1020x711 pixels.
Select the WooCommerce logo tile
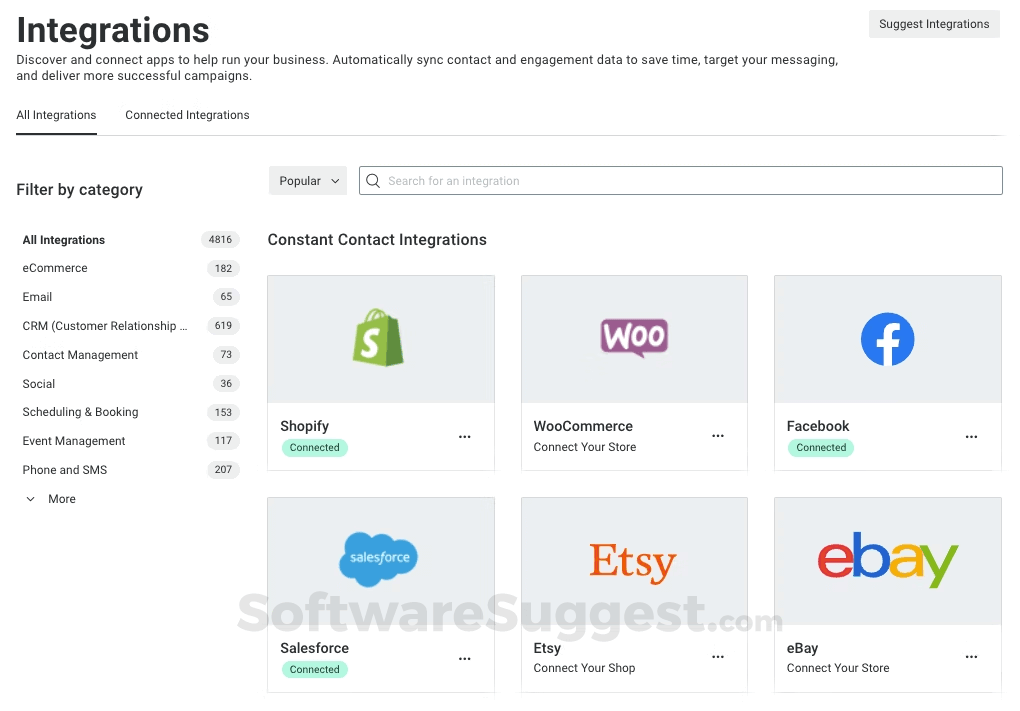point(633,338)
